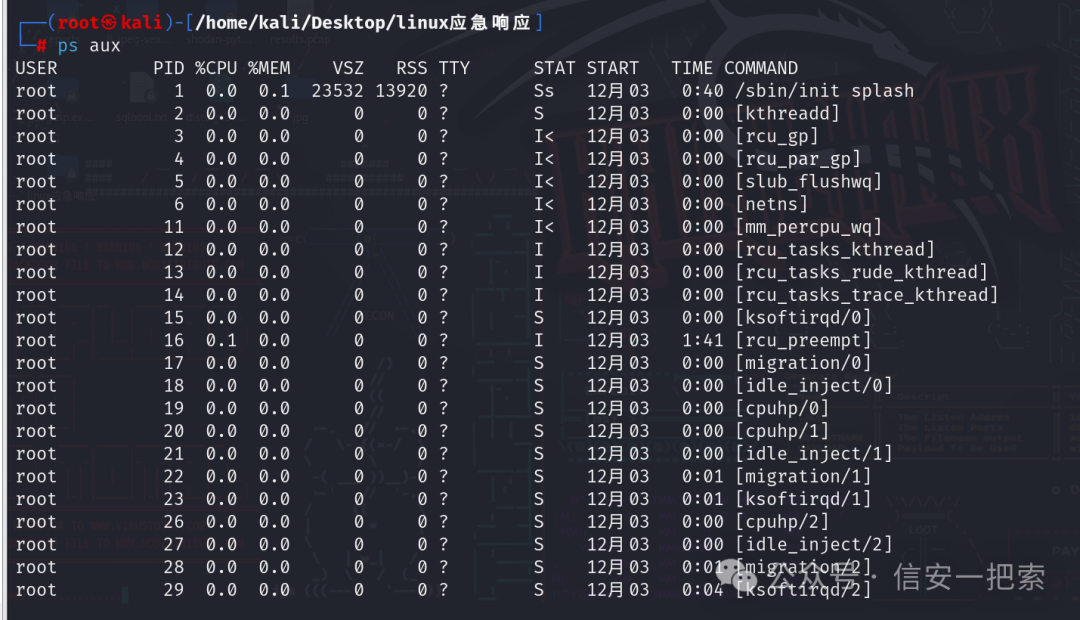Click the VSZ column header
The height and width of the screenshot is (620, 1080).
tap(348, 68)
